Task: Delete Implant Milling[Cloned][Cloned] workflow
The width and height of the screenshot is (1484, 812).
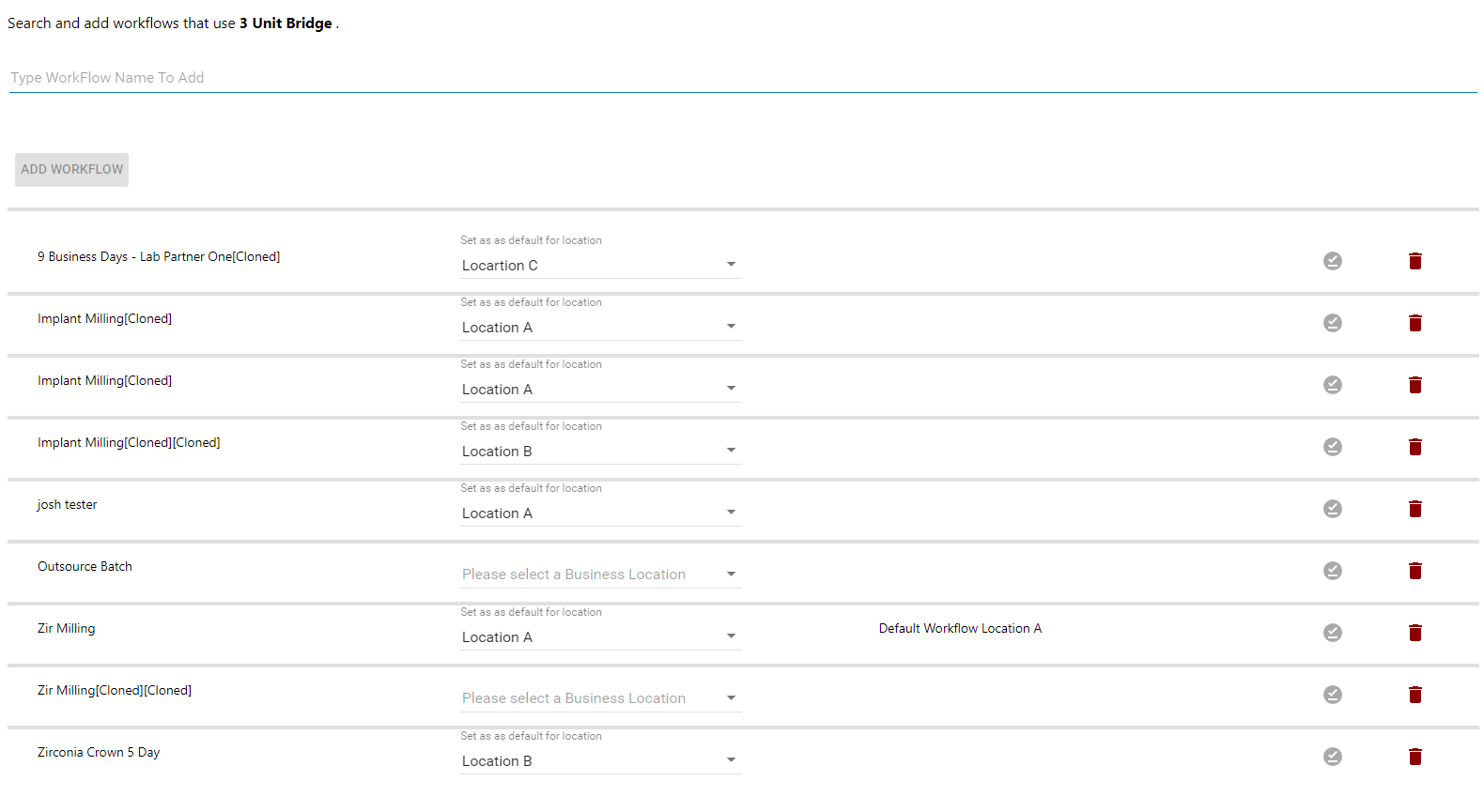Action: click(x=1414, y=447)
